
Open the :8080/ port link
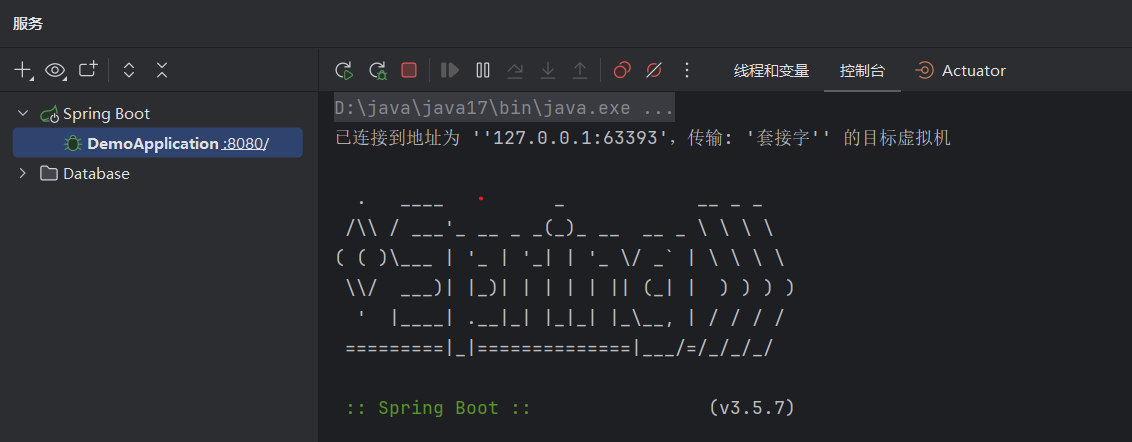[x=245, y=143]
